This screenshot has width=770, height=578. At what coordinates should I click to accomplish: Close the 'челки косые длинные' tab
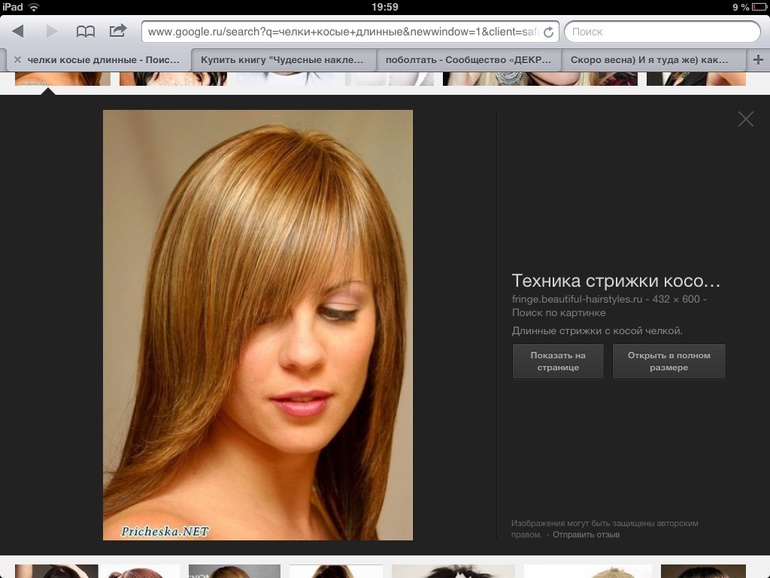17,60
